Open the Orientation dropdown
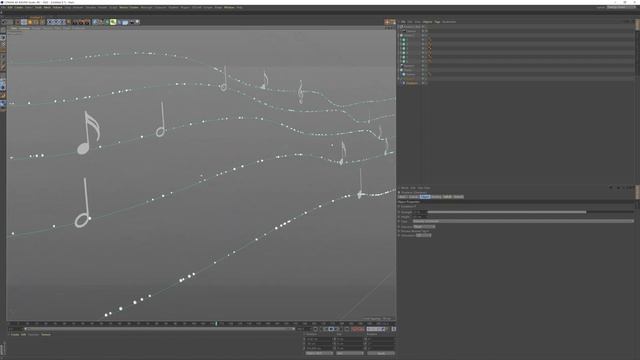 click(424, 227)
